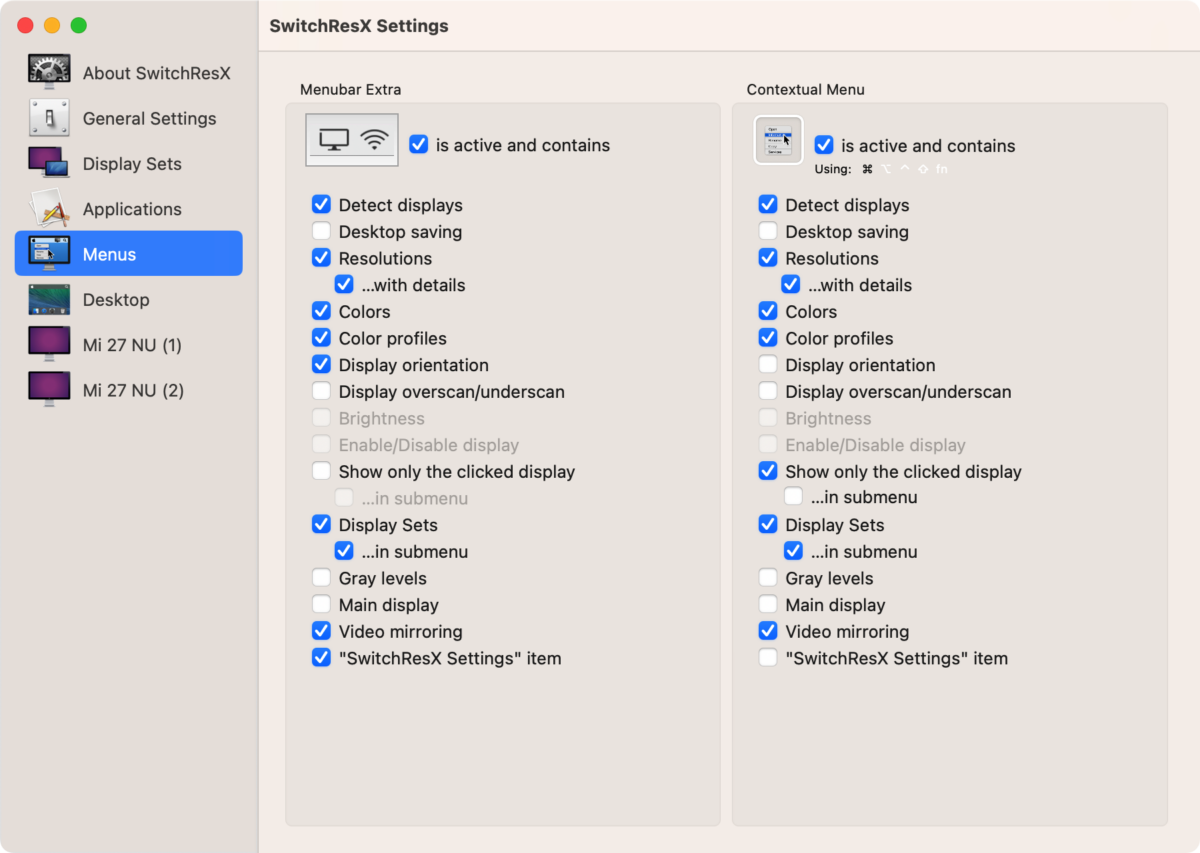Toggle Color profiles in Contextual Menu
1200x853 pixels.
coord(768,338)
